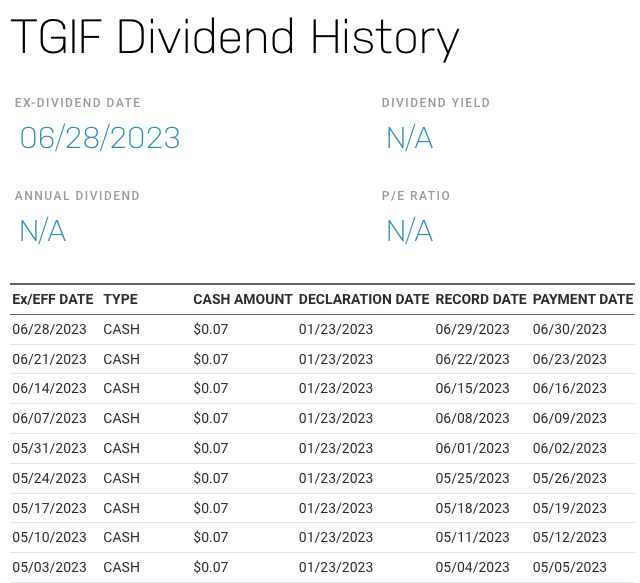Sort by the Cash Amount column header
The width and height of the screenshot is (640, 583).
pos(242,299)
